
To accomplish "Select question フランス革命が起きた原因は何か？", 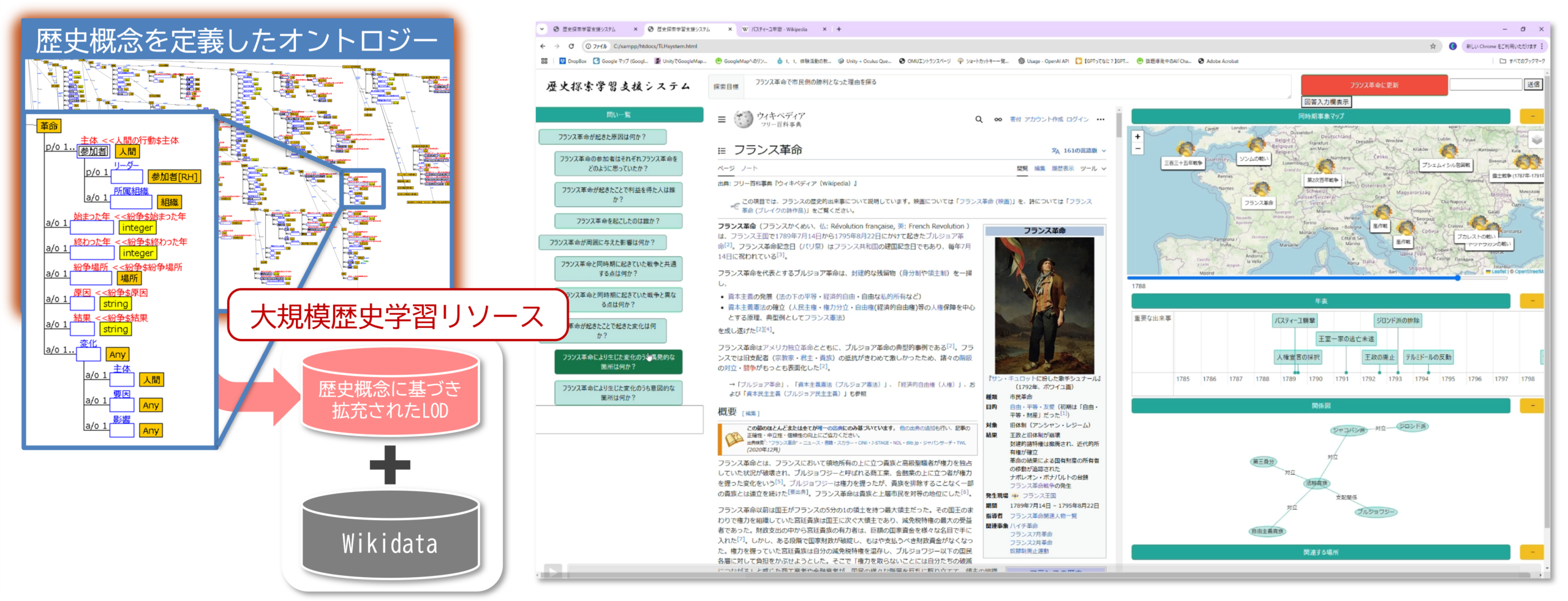I will click(x=601, y=137).
